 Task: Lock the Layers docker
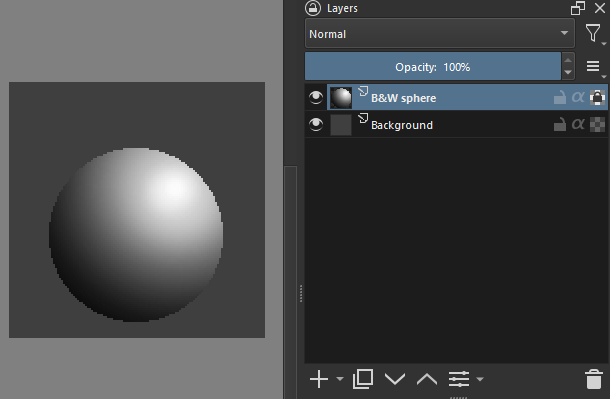click(x=313, y=8)
